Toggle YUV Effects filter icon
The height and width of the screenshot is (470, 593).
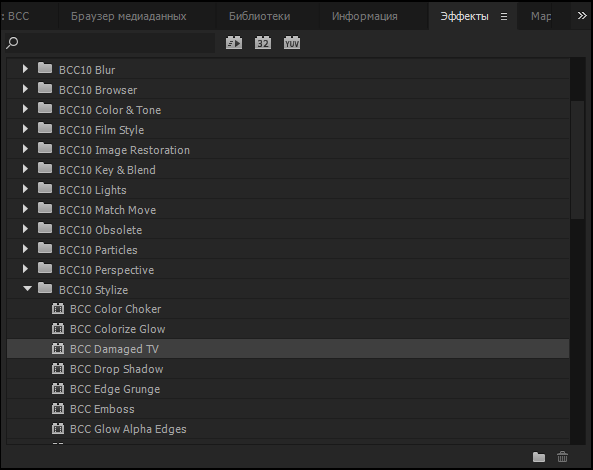[292, 43]
